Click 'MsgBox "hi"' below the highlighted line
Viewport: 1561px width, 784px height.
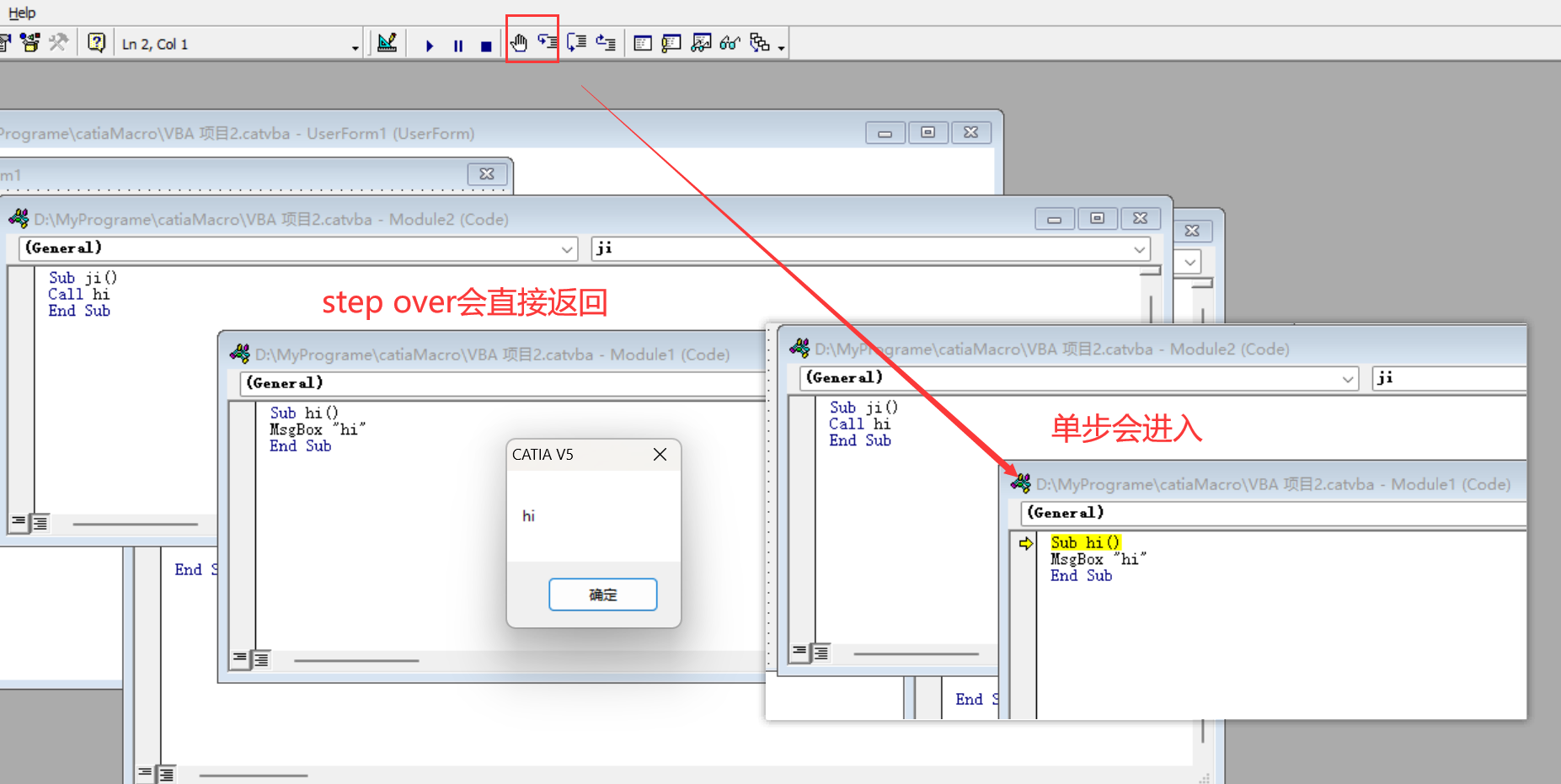click(x=1099, y=559)
